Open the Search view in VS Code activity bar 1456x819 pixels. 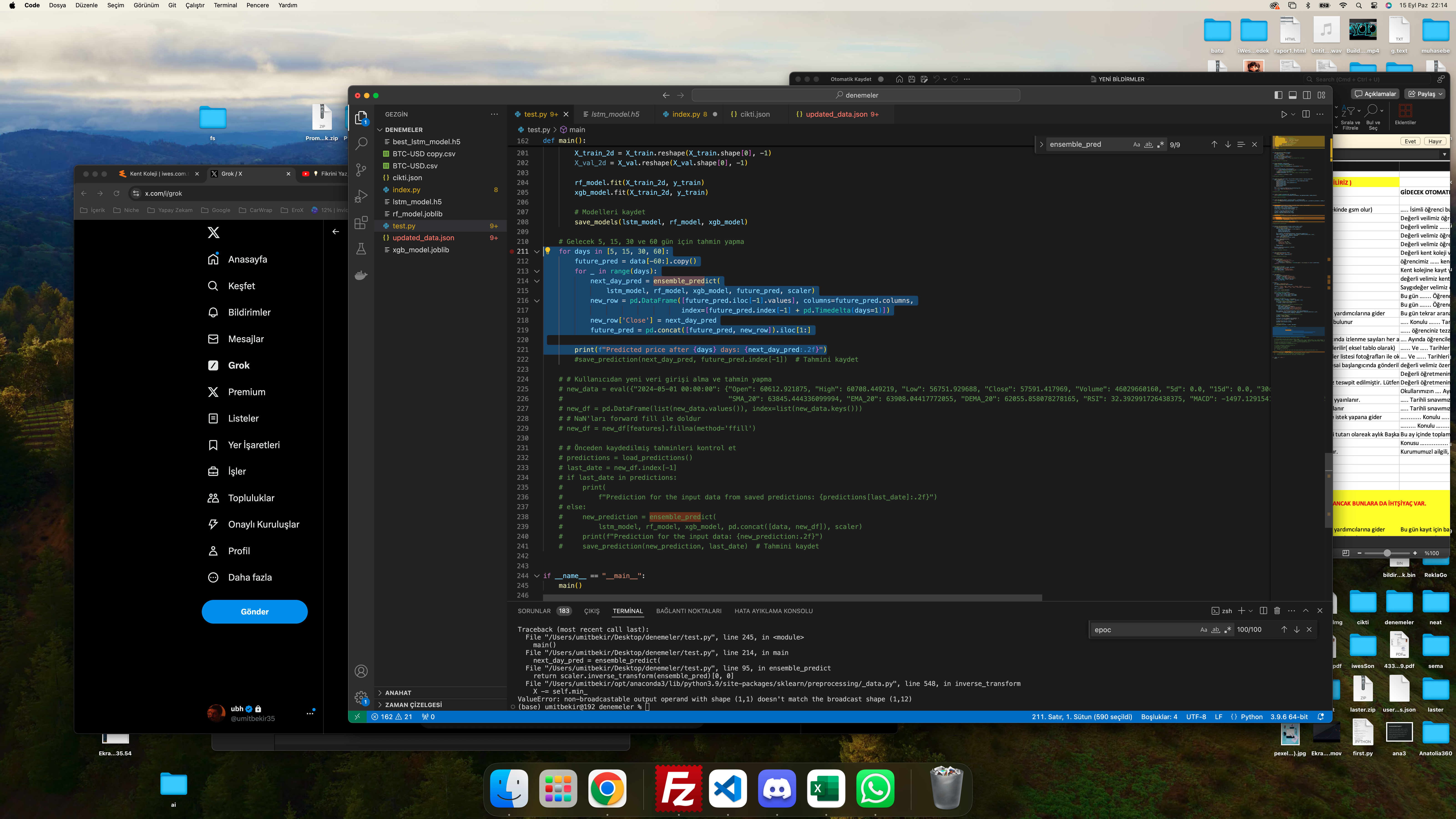click(361, 144)
